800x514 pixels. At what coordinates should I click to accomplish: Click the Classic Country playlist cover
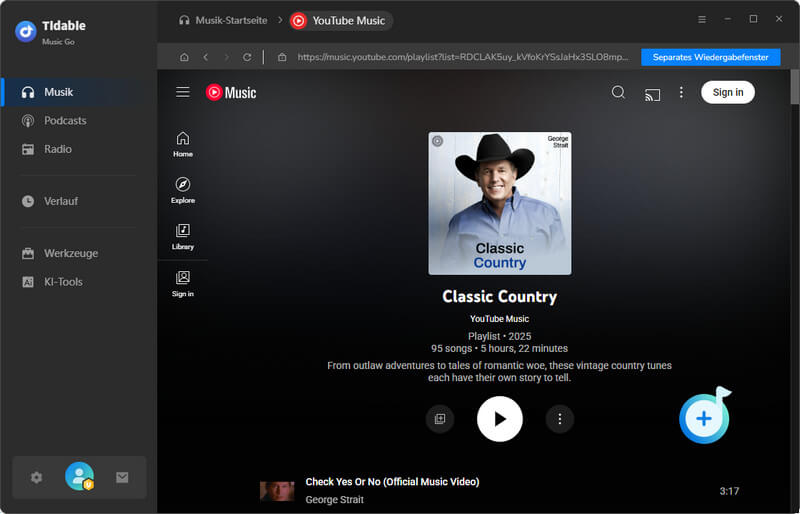pos(500,203)
